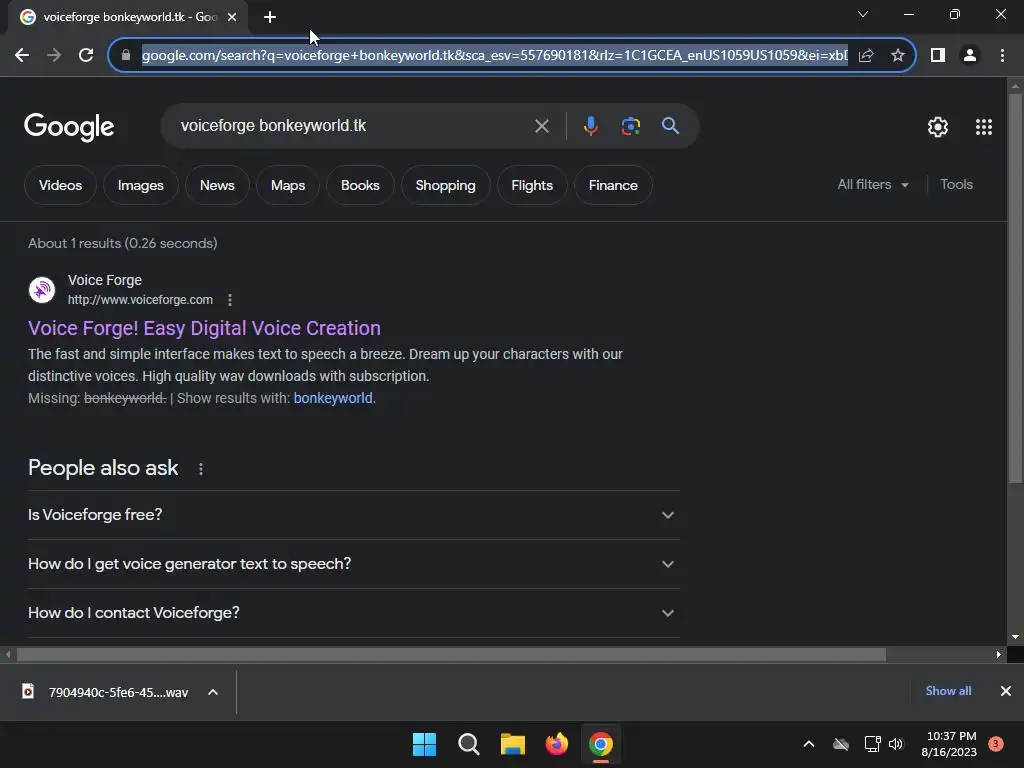The image size is (1024, 768).
Task: Filter results by Images
Action: [x=140, y=185]
